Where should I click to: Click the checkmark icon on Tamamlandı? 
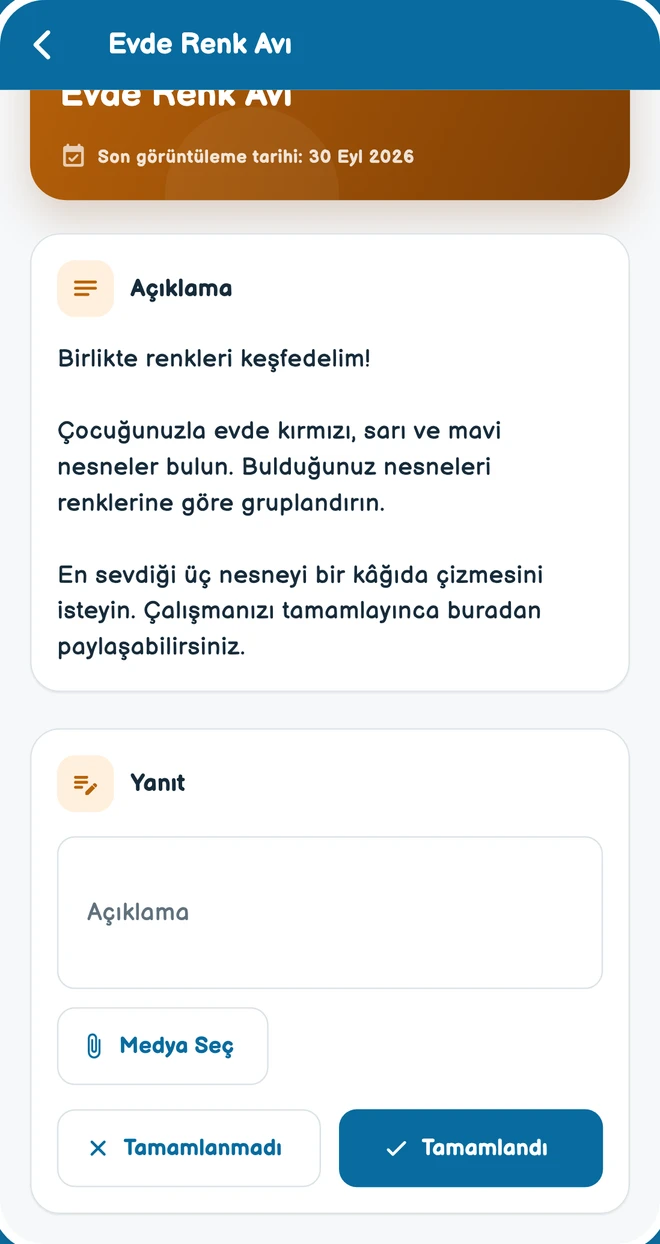click(396, 1148)
